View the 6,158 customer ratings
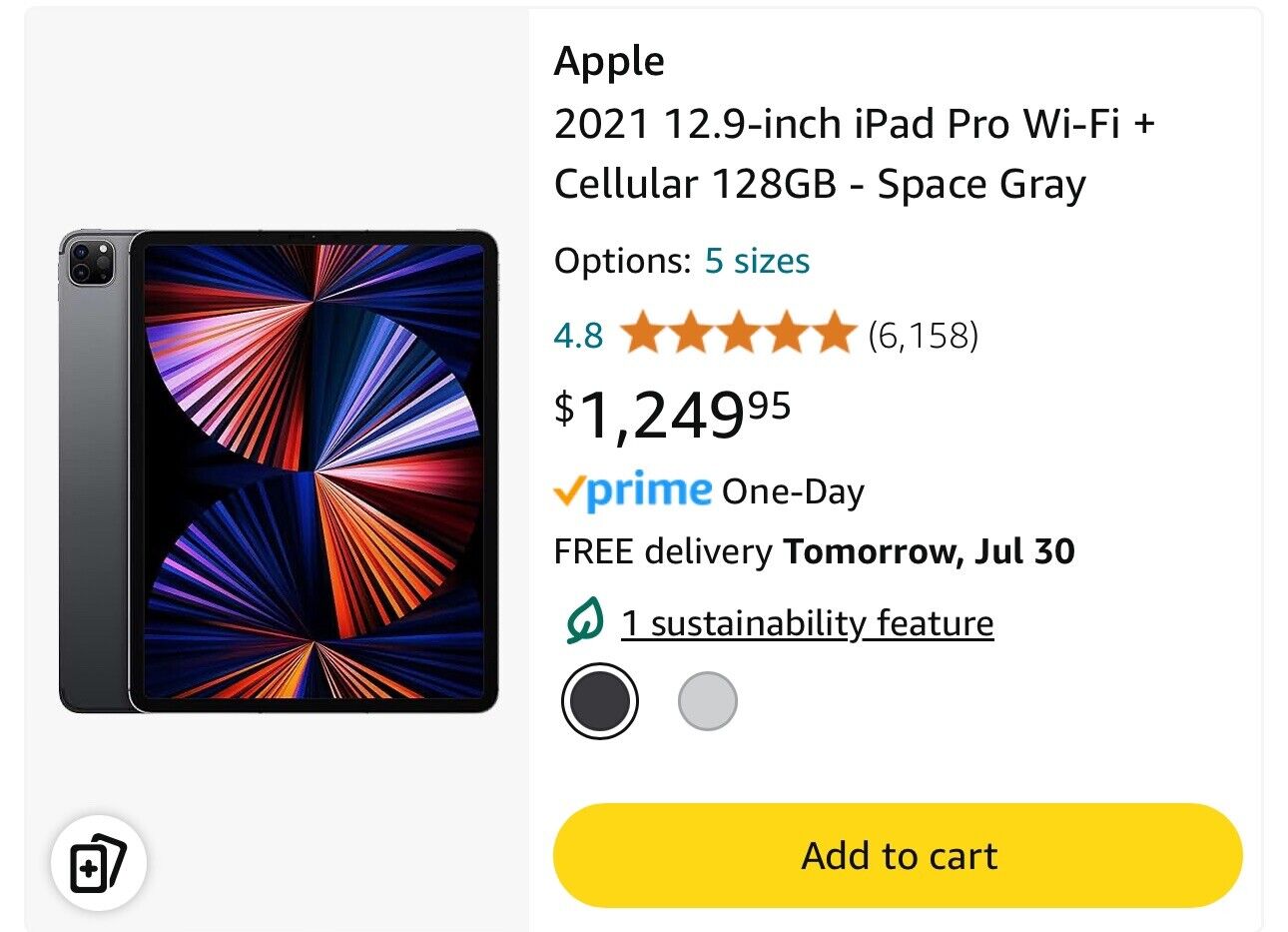Viewport: 1288px width, 932px height. coord(922,335)
